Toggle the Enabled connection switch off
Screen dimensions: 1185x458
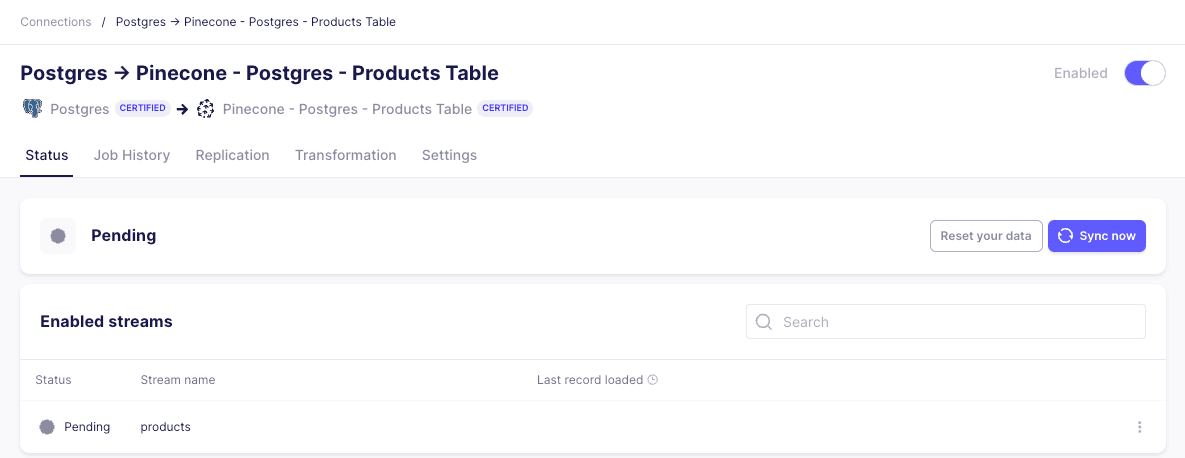point(1144,73)
